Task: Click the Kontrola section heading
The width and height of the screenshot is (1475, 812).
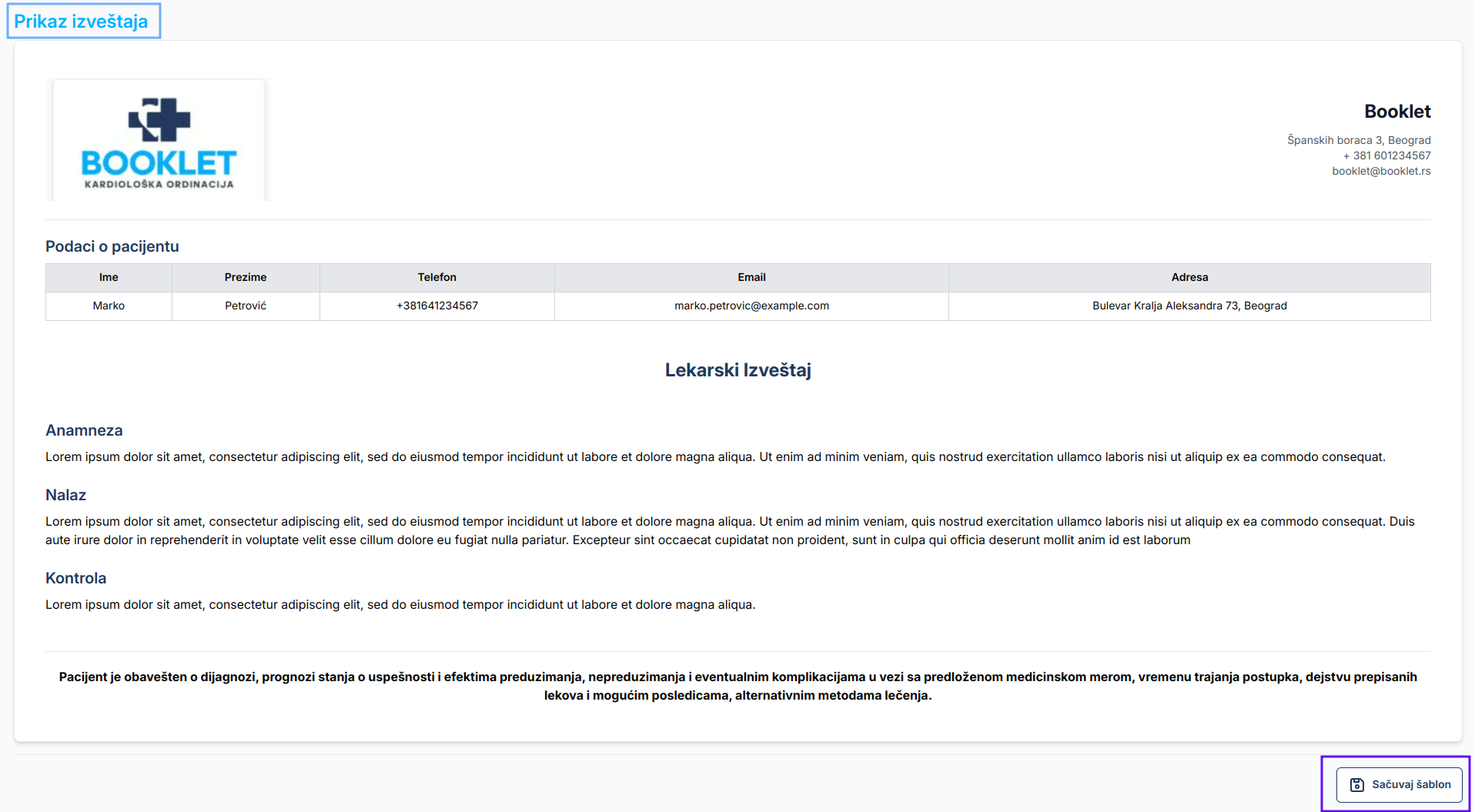Action: pyautogui.click(x=75, y=578)
